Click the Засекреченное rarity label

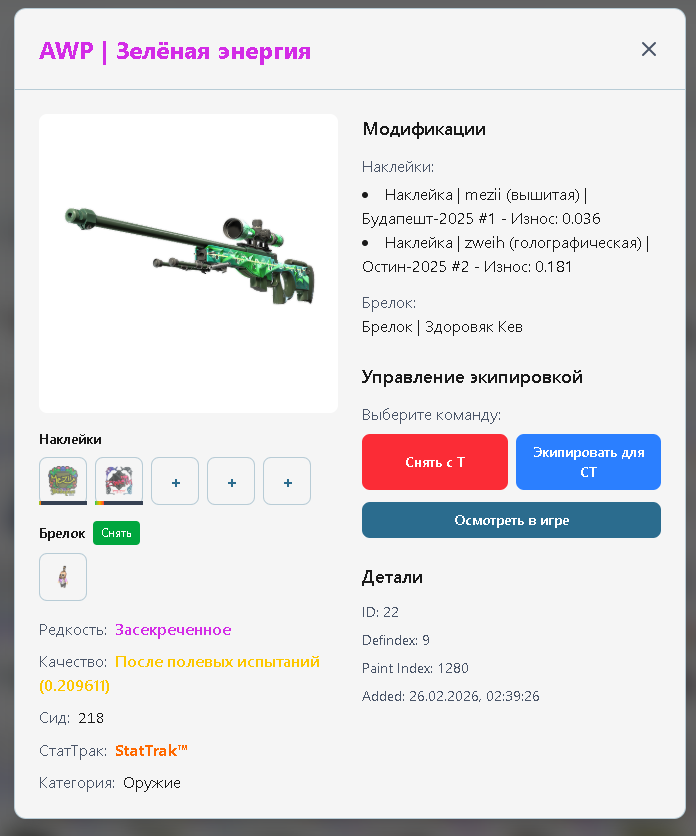point(173,630)
